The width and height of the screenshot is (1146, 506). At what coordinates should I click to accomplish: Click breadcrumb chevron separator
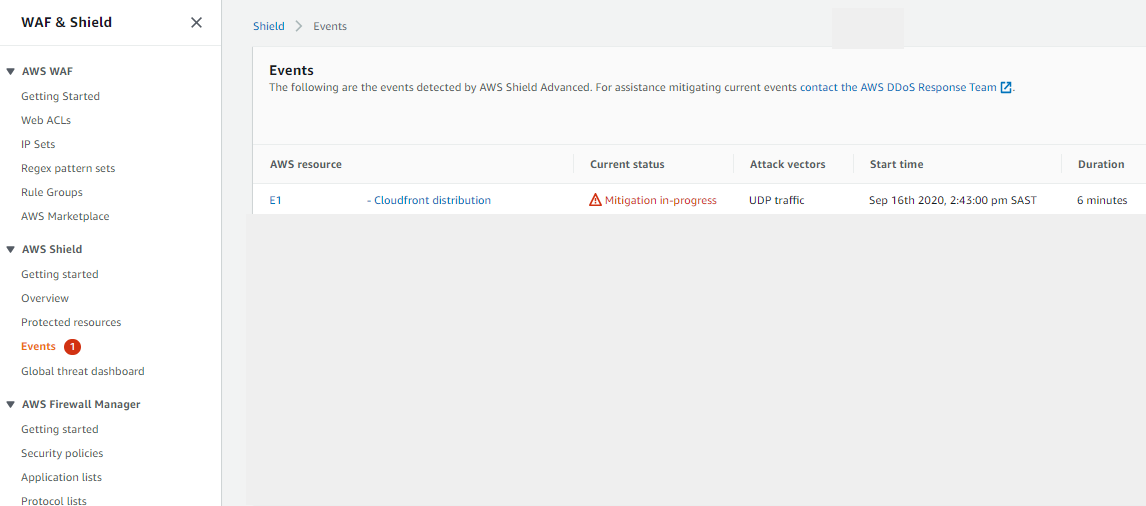coord(299,26)
